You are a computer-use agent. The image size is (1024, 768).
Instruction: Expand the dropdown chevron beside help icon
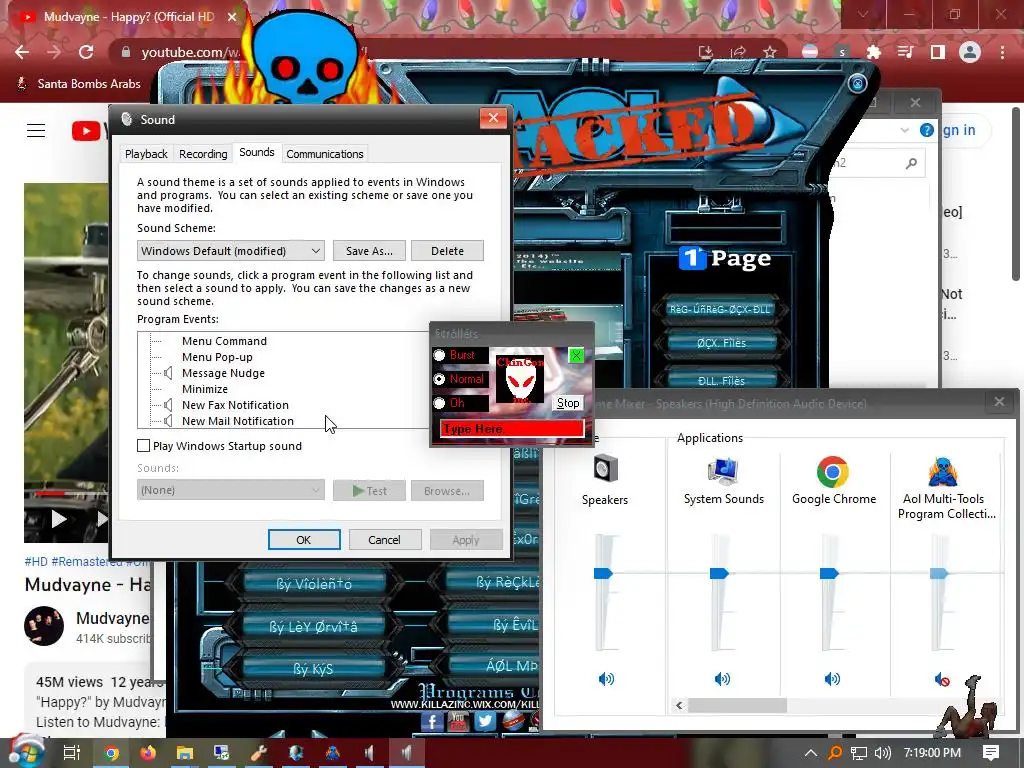tap(904, 130)
